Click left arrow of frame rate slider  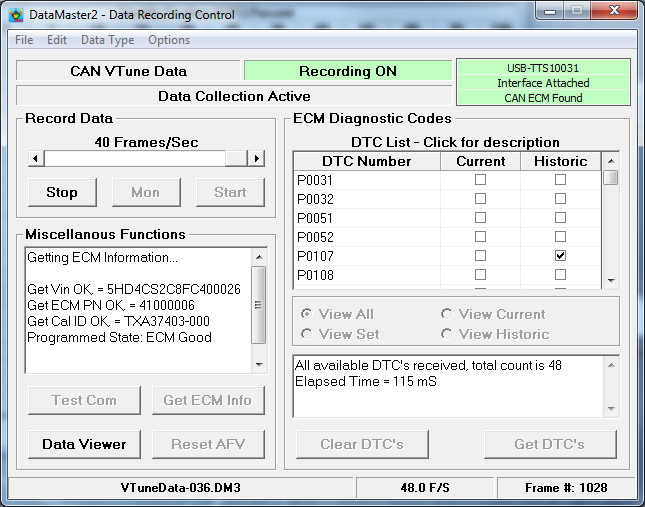[x=36, y=159]
